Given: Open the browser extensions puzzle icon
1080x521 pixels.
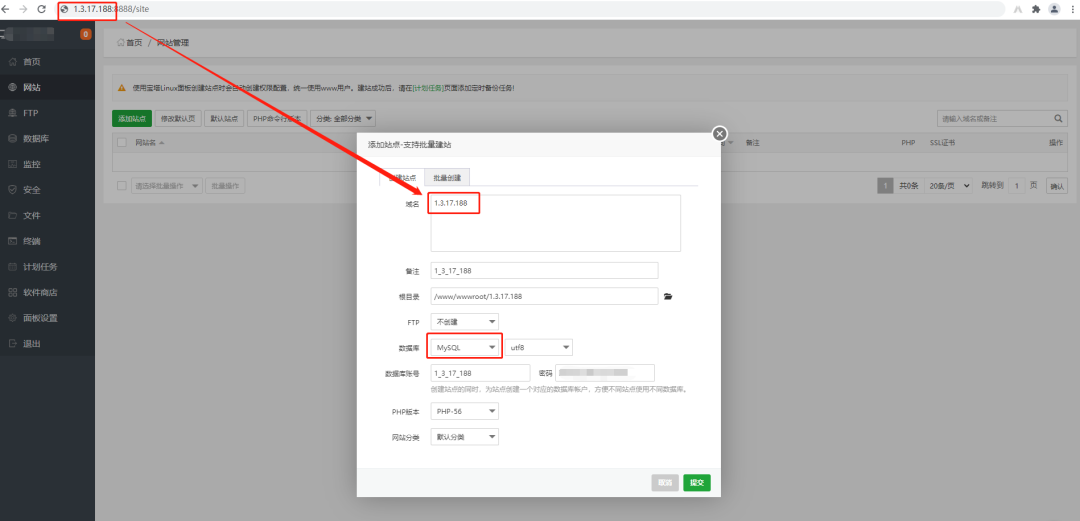Looking at the screenshot, I should coord(1035,9).
